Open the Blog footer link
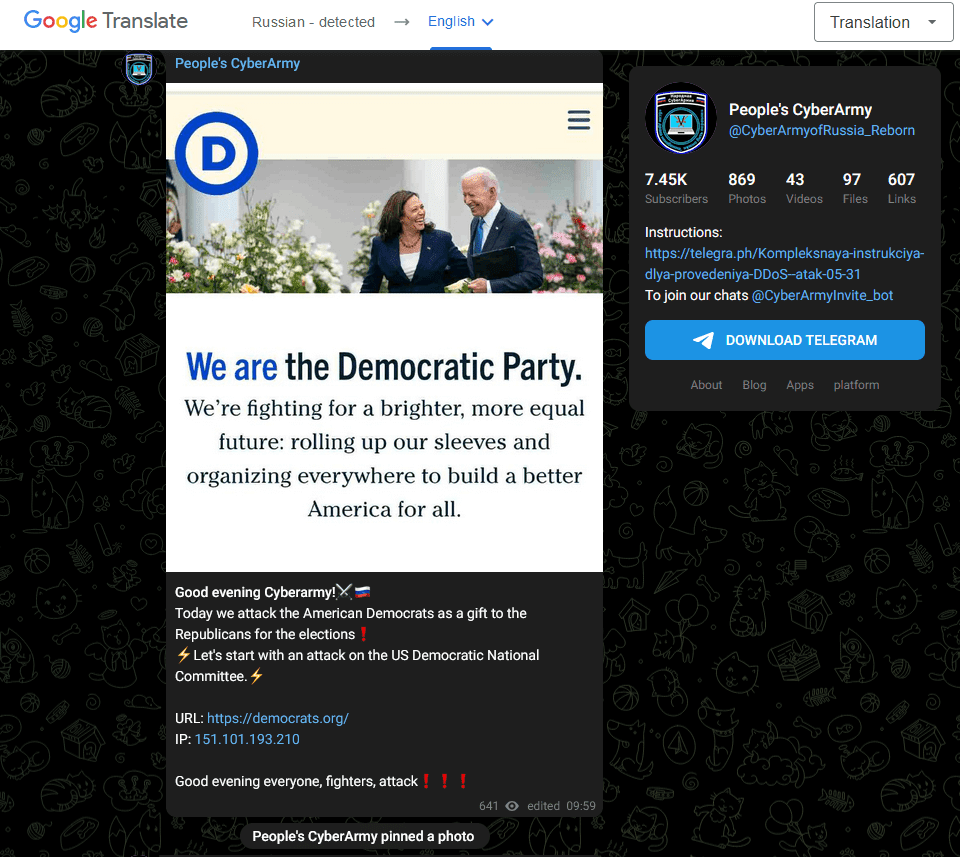960x857 pixels. click(x=754, y=385)
